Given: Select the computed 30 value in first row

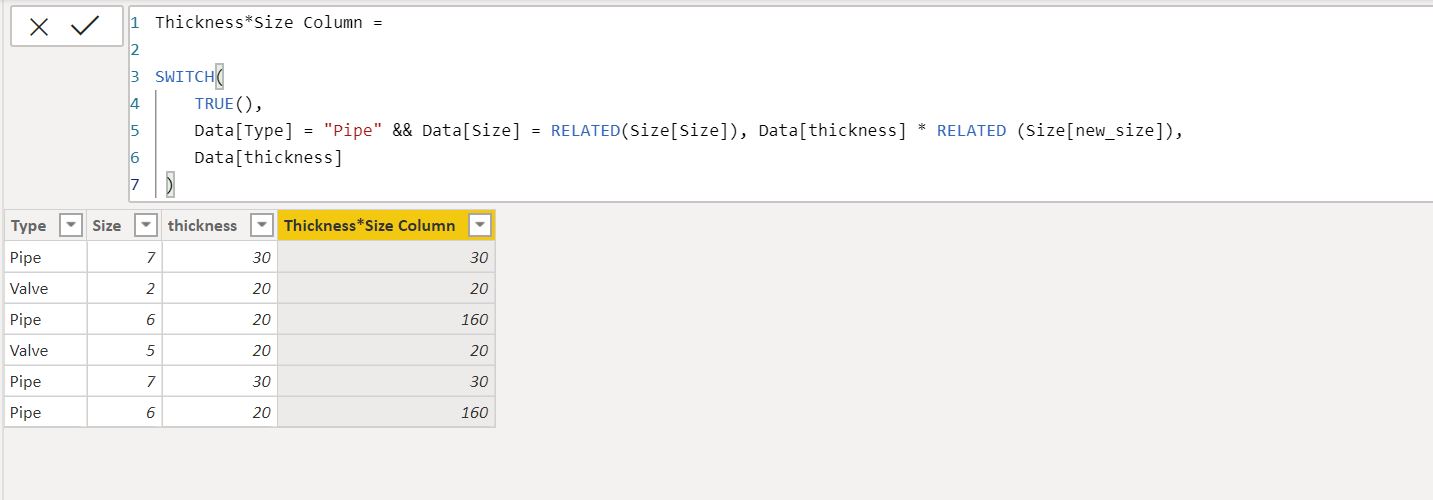Looking at the screenshot, I should tap(386, 257).
